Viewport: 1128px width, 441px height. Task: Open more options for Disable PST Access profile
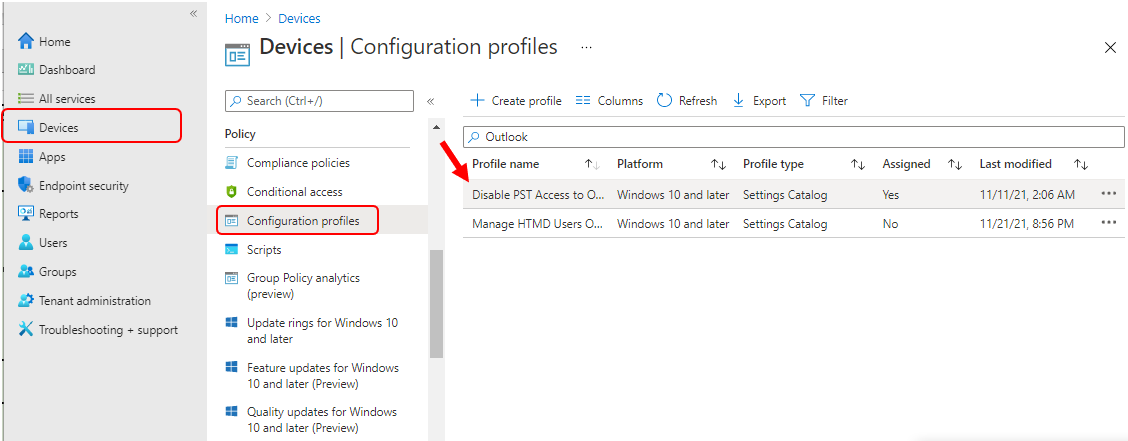tap(1109, 194)
